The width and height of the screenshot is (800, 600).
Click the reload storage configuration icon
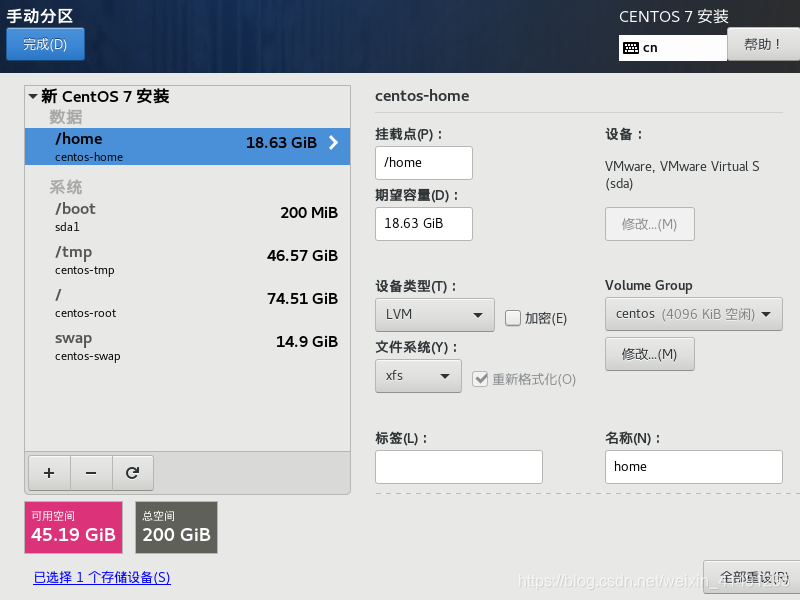tap(133, 473)
